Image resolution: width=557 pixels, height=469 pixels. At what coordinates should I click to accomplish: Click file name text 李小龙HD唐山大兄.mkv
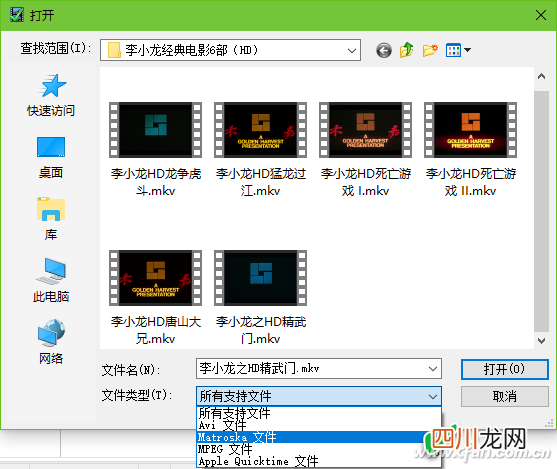(156, 330)
